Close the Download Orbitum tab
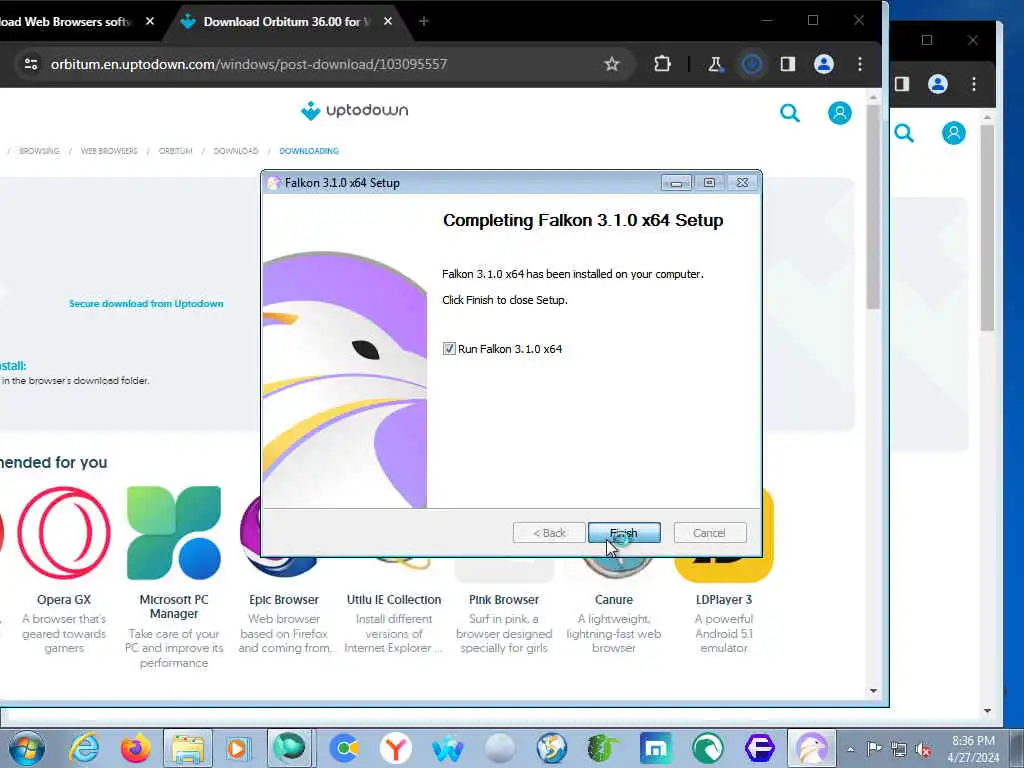Image resolution: width=1024 pixels, height=768 pixels. click(388, 22)
